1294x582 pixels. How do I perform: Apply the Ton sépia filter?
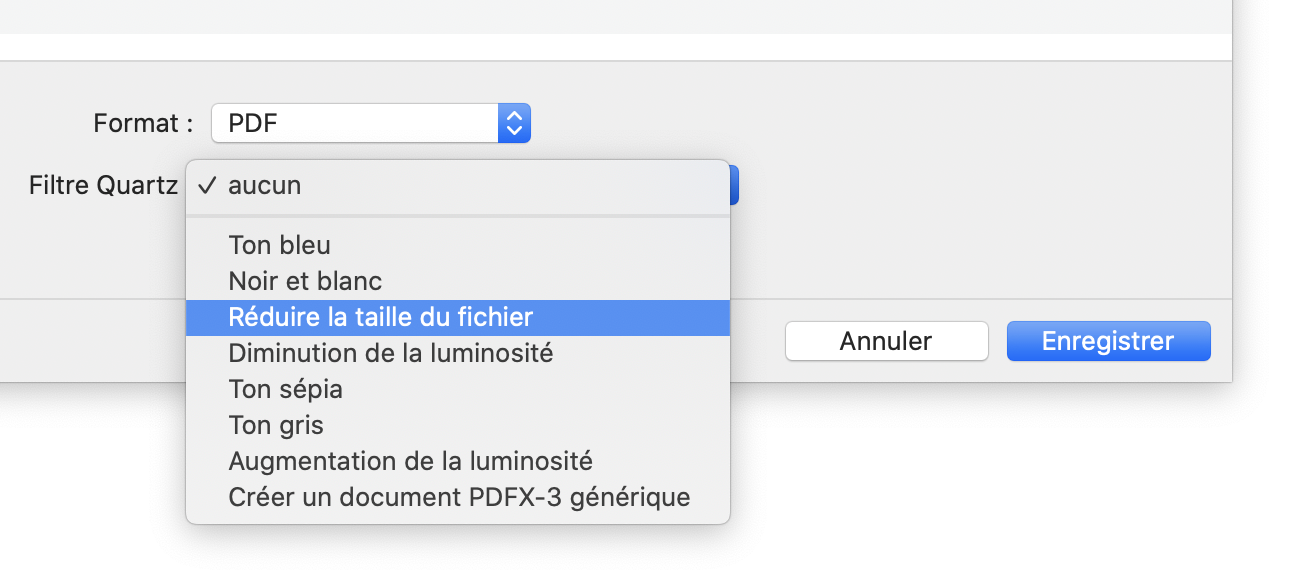[x=285, y=389]
